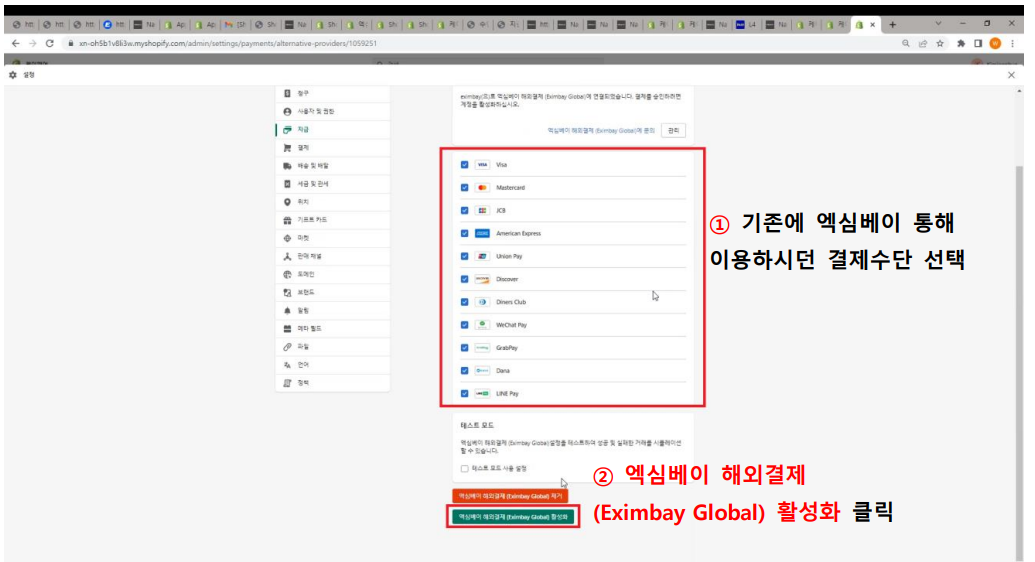Toggle the Discover checkbox
Image resolution: width=1035 pixels, height=562 pixels.
[x=465, y=279]
